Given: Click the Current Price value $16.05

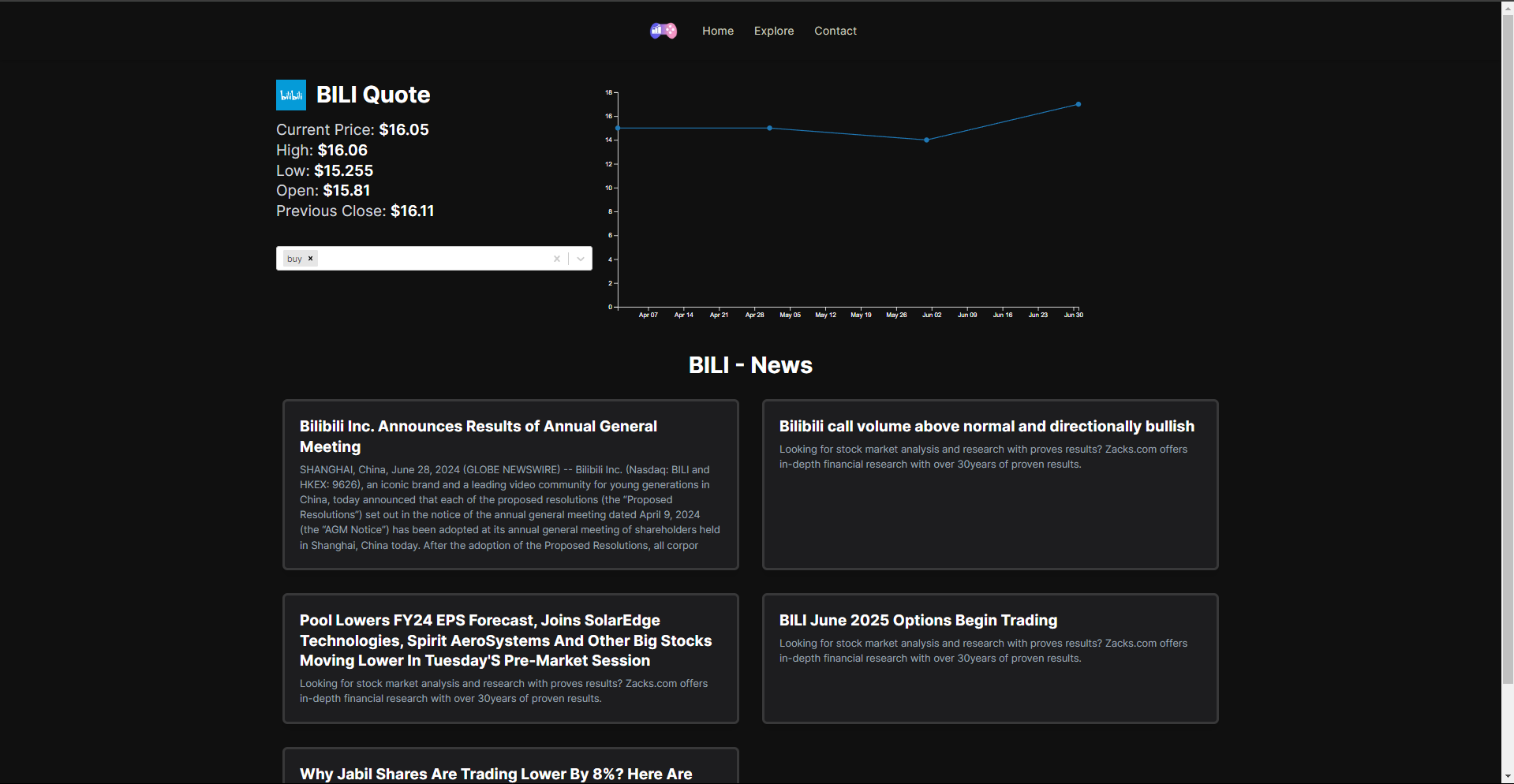Looking at the screenshot, I should [x=404, y=129].
